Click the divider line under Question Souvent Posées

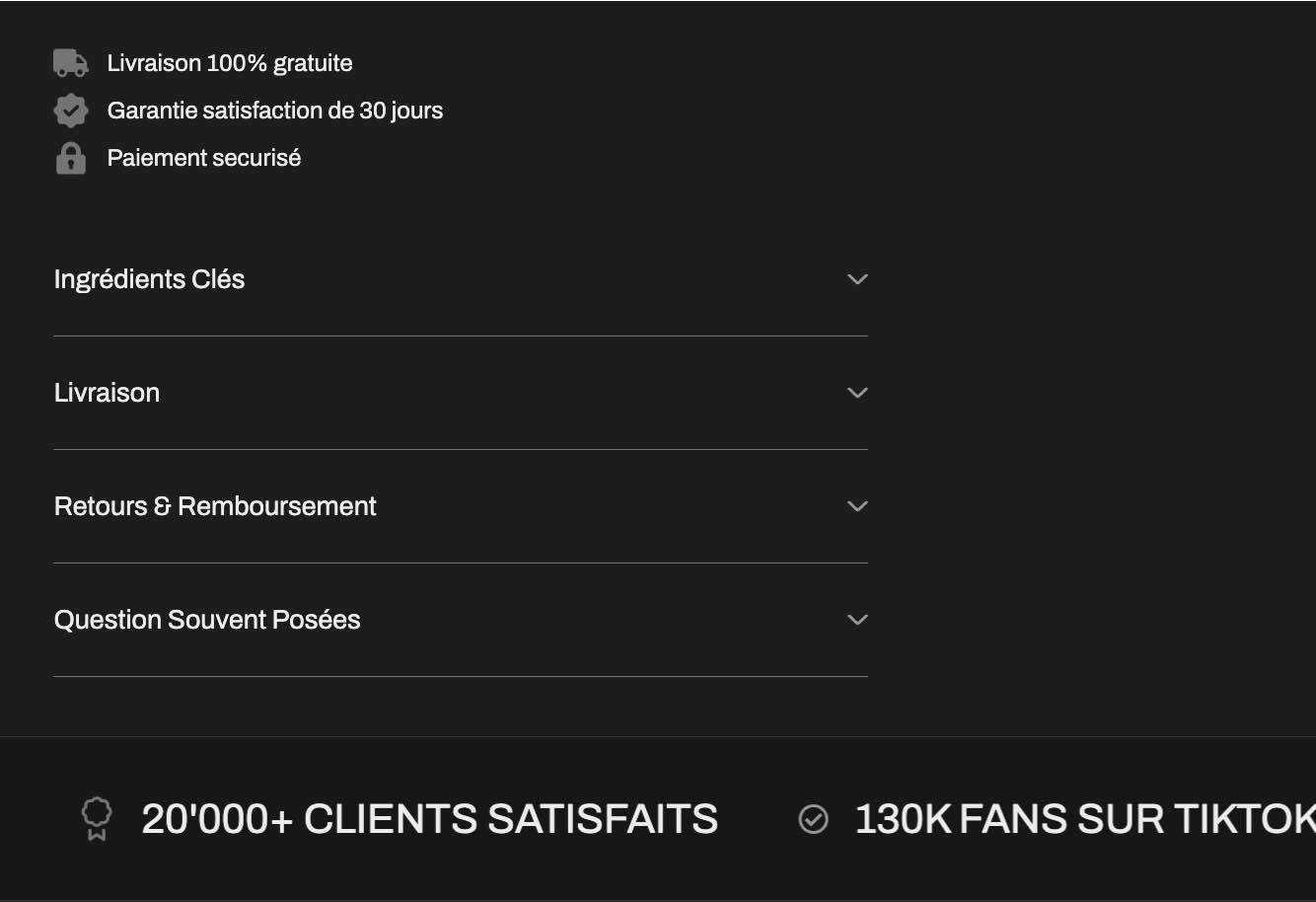tap(460, 676)
